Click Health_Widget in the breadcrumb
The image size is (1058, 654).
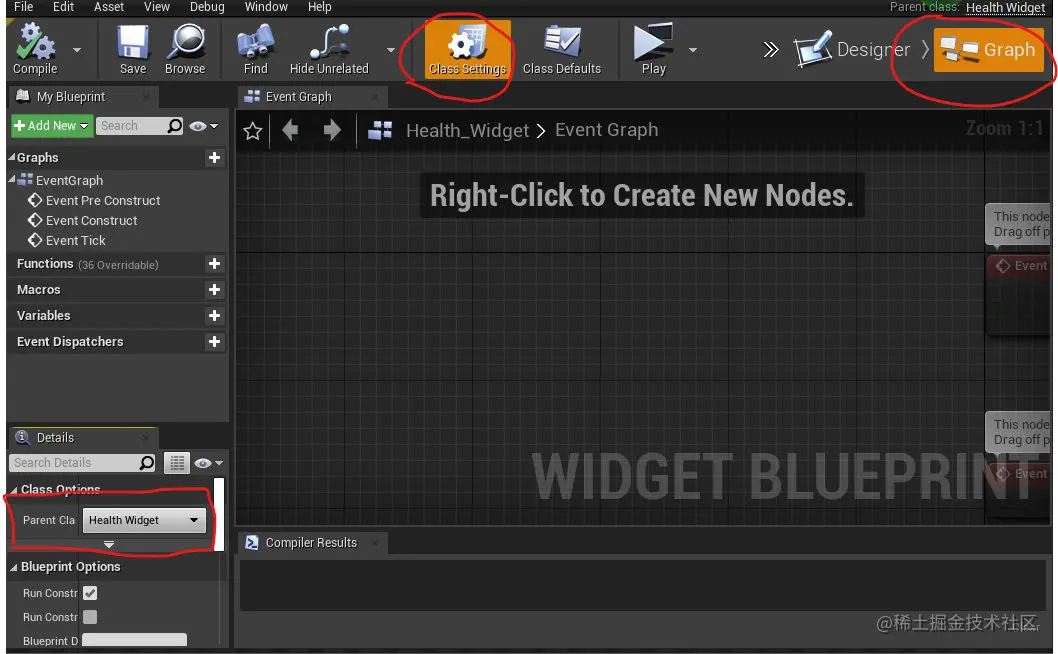click(x=467, y=130)
